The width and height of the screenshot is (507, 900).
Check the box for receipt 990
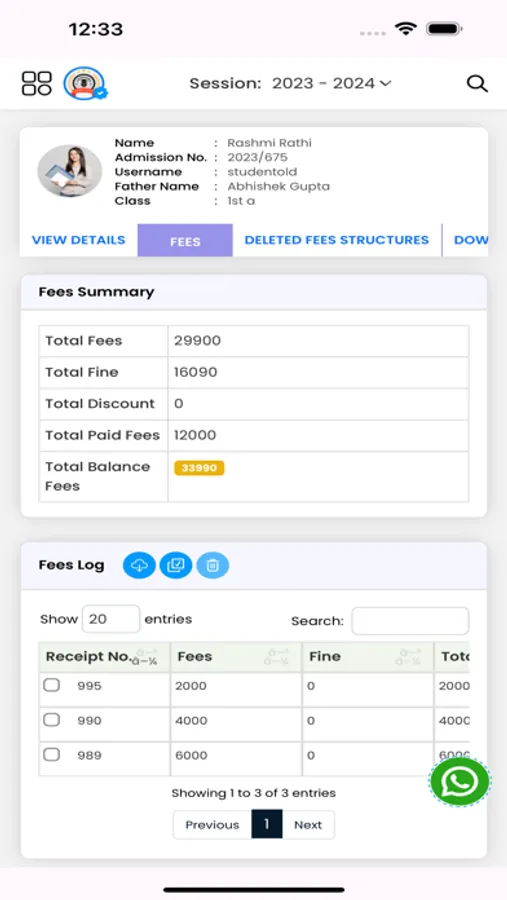pyautogui.click(x=52, y=720)
